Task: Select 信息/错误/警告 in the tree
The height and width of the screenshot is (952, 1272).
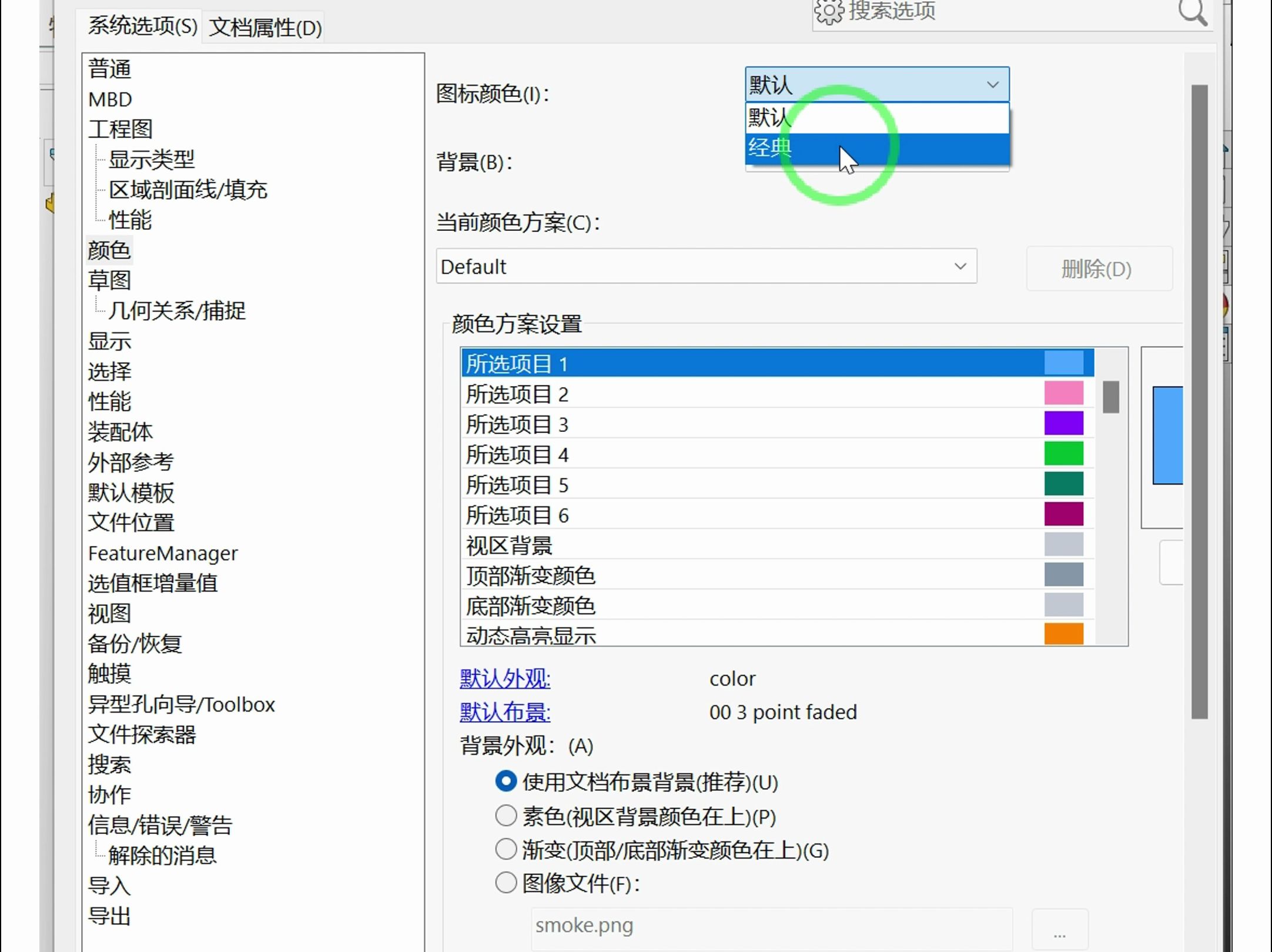Action: [x=160, y=825]
